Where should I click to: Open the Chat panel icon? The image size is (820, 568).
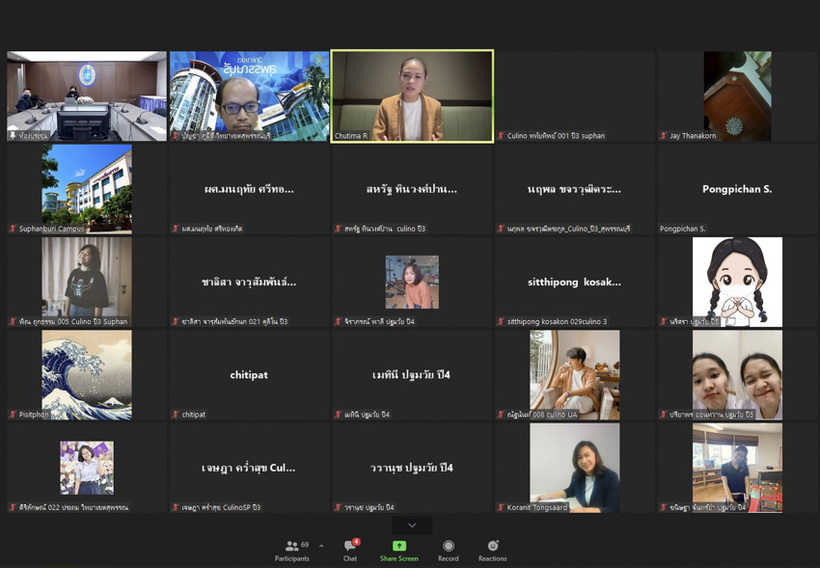349,546
